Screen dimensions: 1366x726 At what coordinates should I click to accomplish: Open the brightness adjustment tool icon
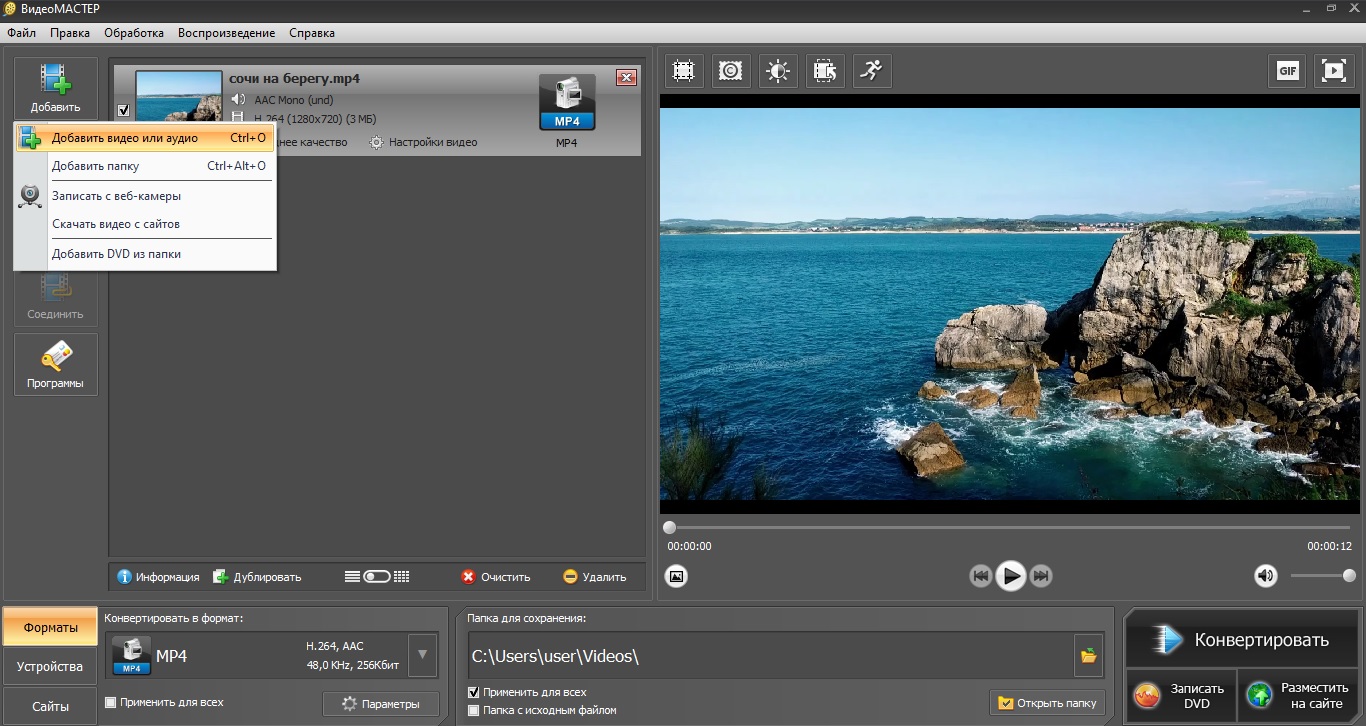(x=778, y=71)
